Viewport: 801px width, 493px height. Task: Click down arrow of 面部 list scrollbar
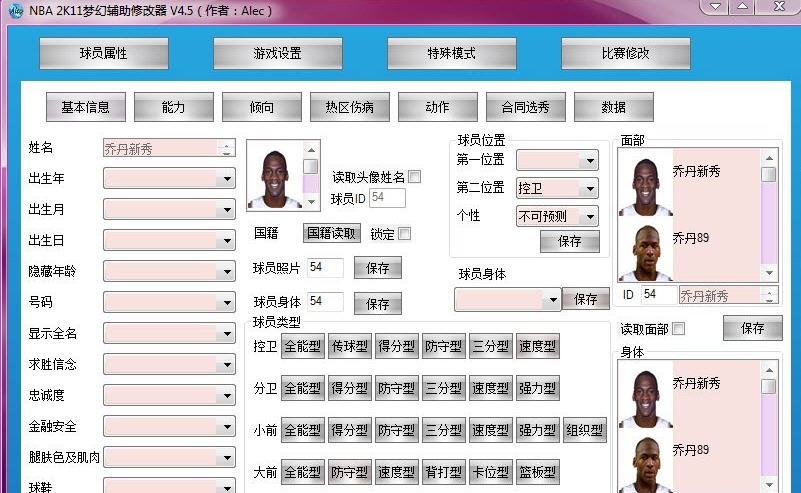pos(769,273)
